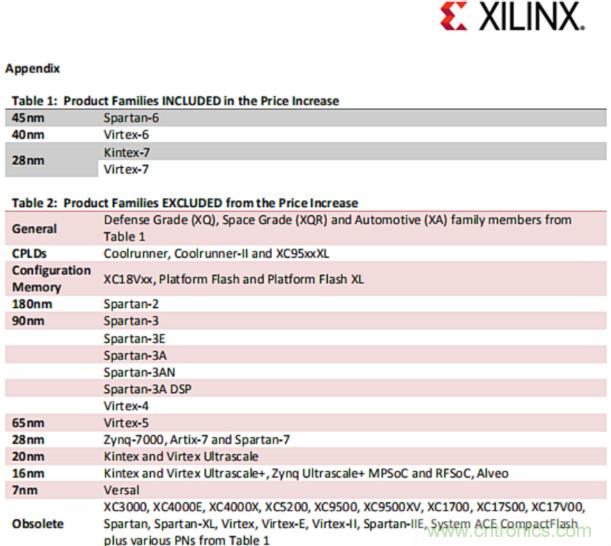
Task: Click the XC18Vxx, Platform Flash text
Action: click(234, 279)
